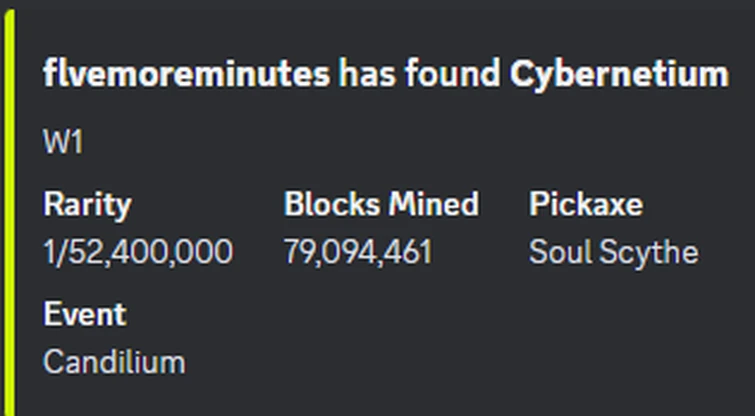Image resolution: width=755 pixels, height=416 pixels.
Task: Select the 1/52,400,000 rarity value
Action: pyautogui.click(x=138, y=252)
